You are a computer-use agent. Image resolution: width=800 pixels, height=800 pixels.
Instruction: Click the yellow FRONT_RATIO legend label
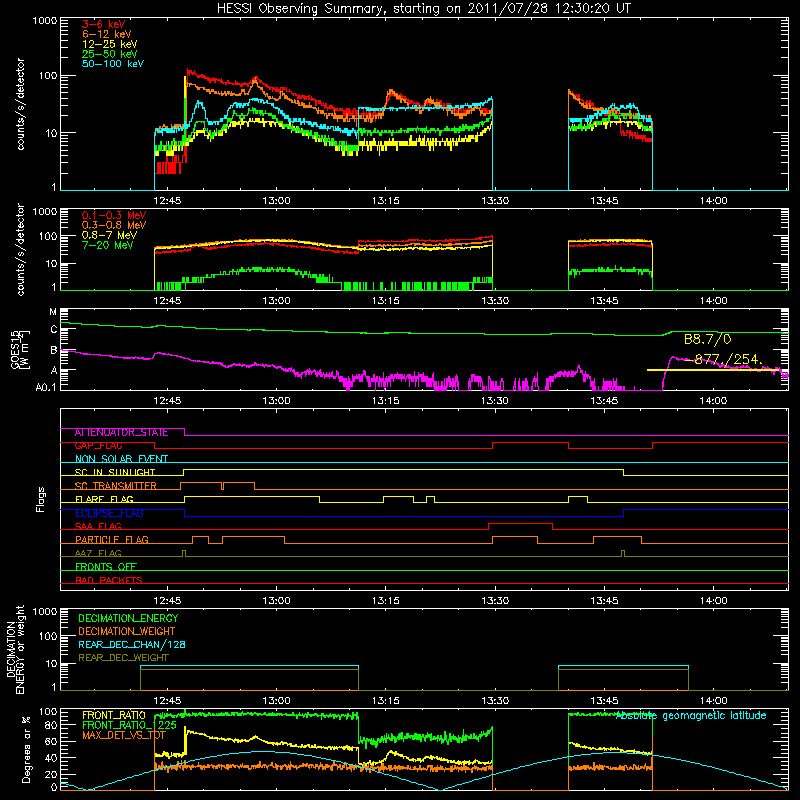pos(114,715)
